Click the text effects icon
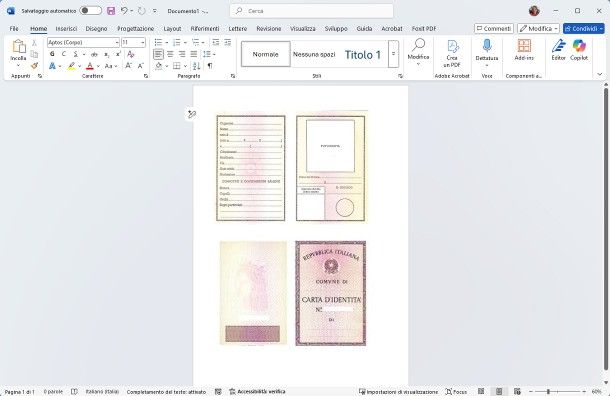 pos(52,66)
